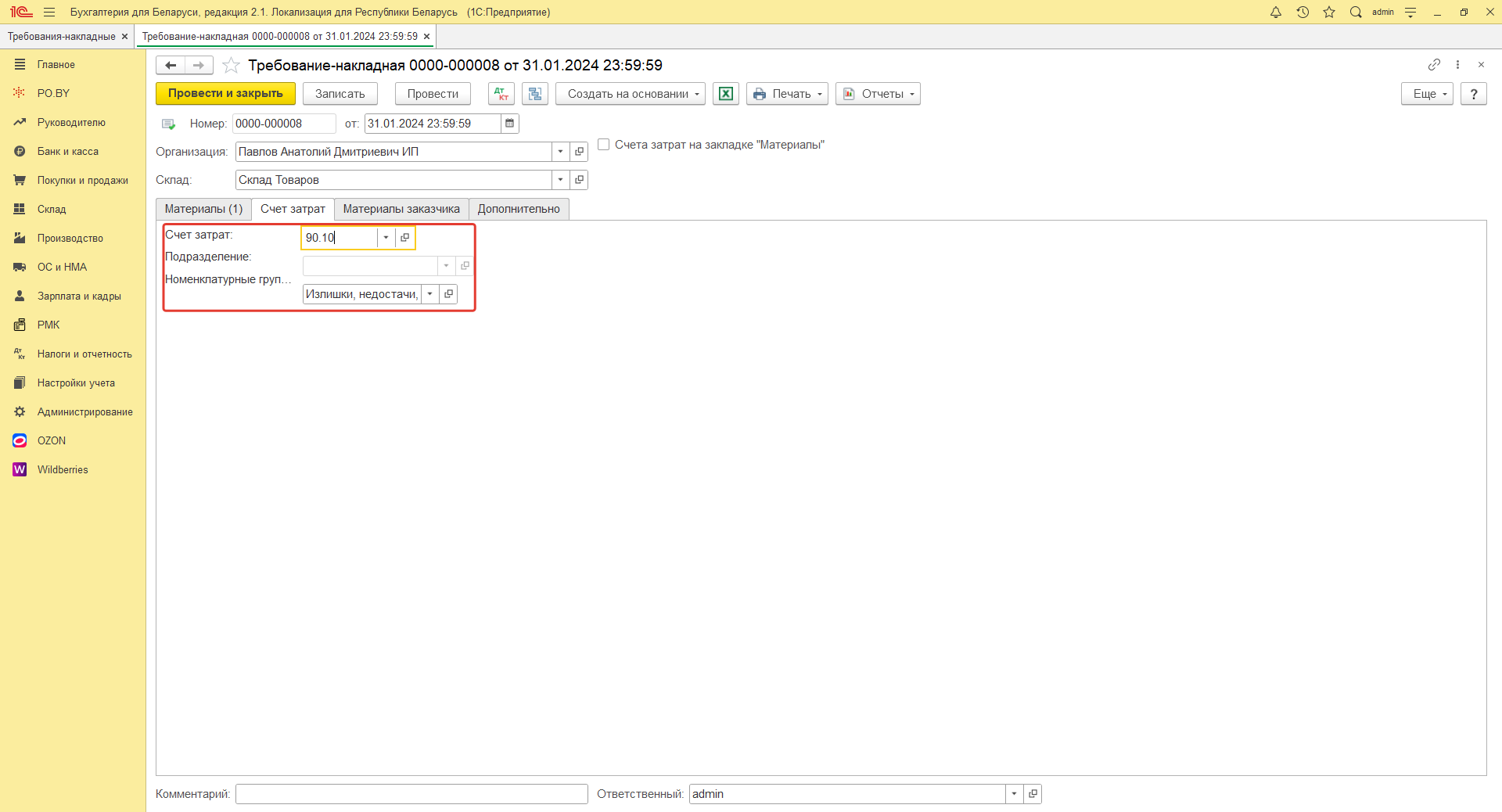Select Счет затрат tab

293,209
